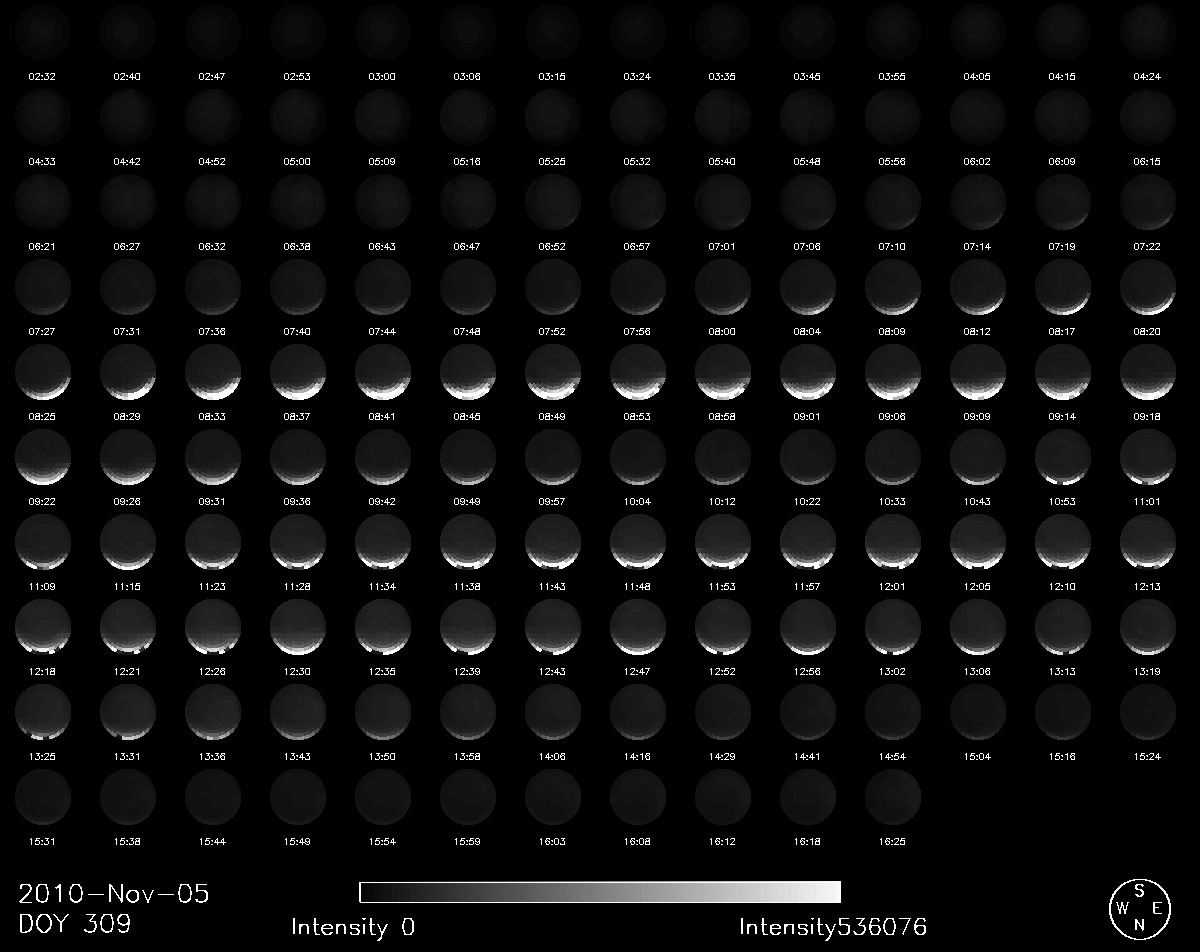Pick the 12:30 disk frame

pos(298,626)
